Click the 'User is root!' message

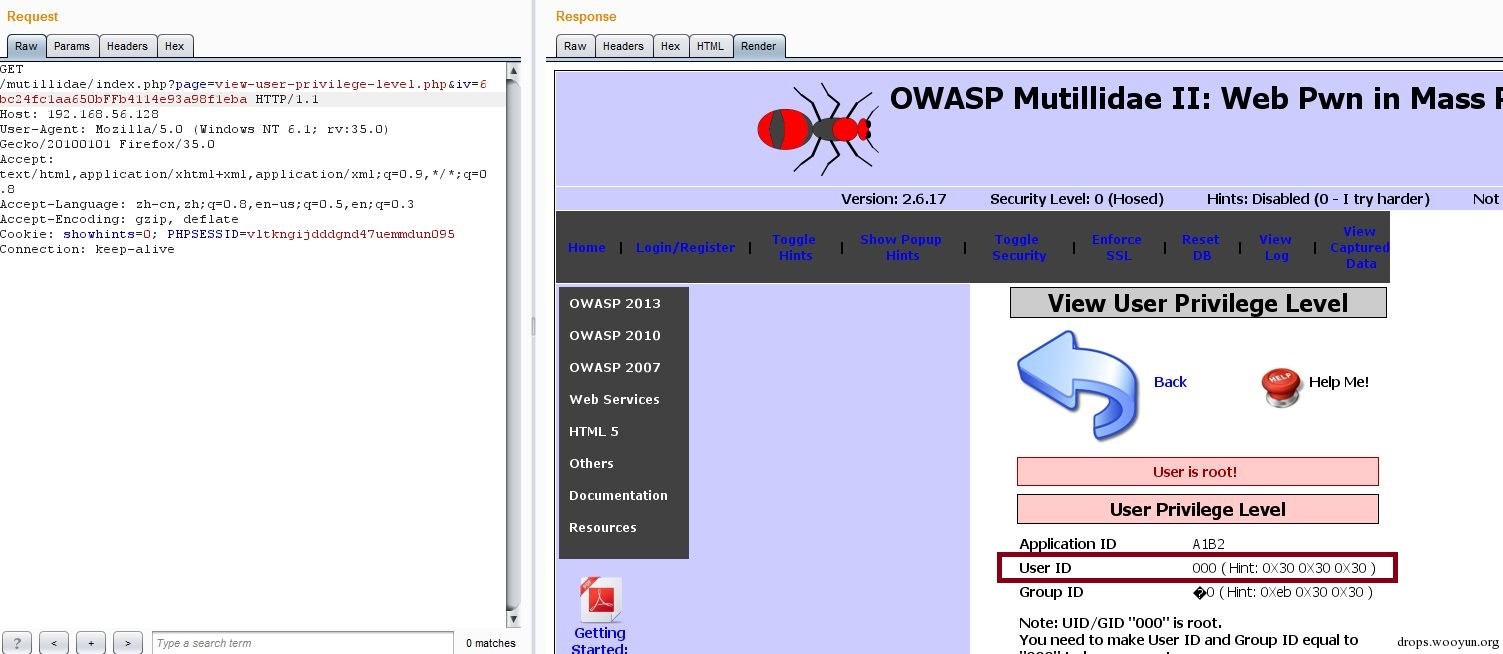[1197, 472]
